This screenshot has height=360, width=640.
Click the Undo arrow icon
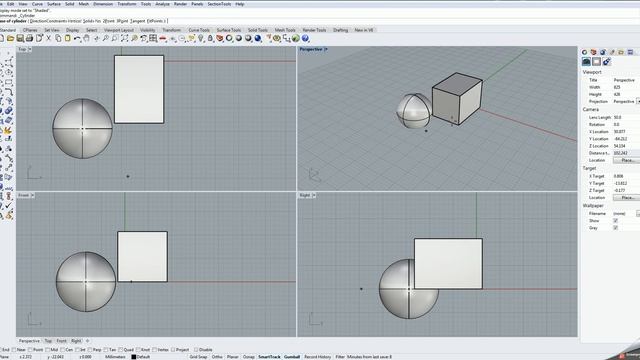(77, 38)
